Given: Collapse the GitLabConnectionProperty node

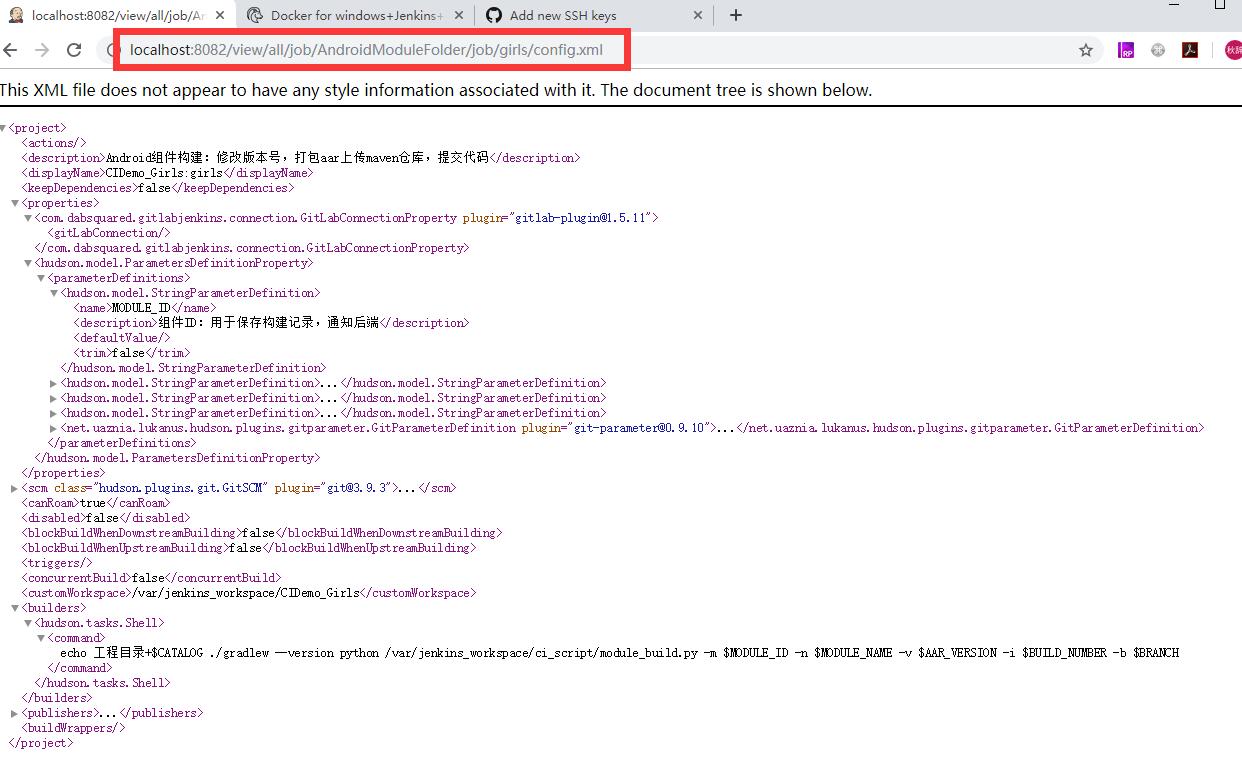Looking at the screenshot, I should coord(28,218).
